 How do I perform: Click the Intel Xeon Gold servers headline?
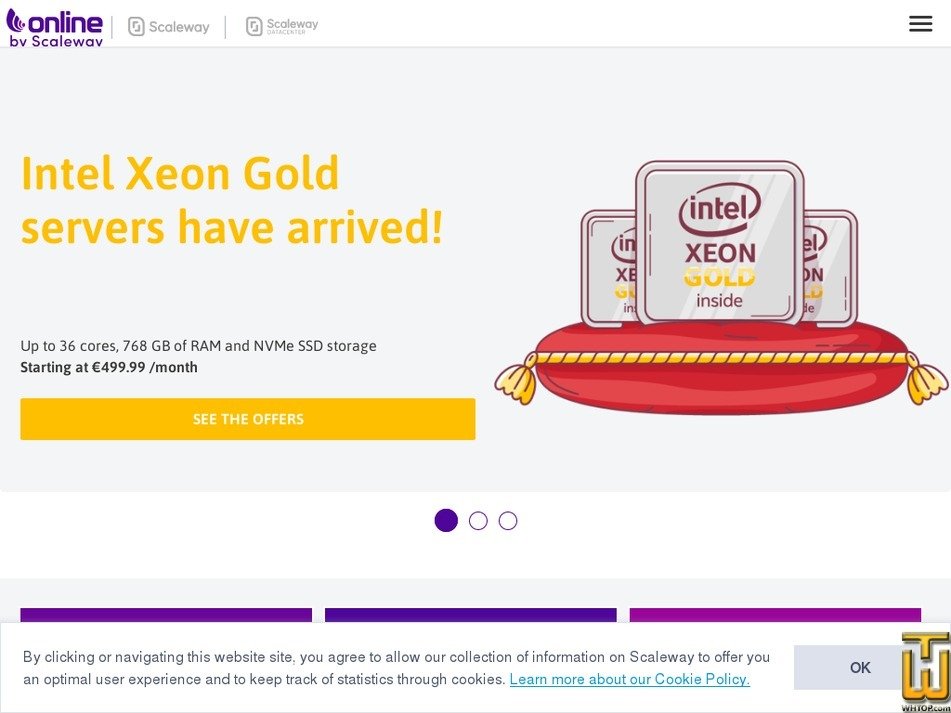[231, 200]
